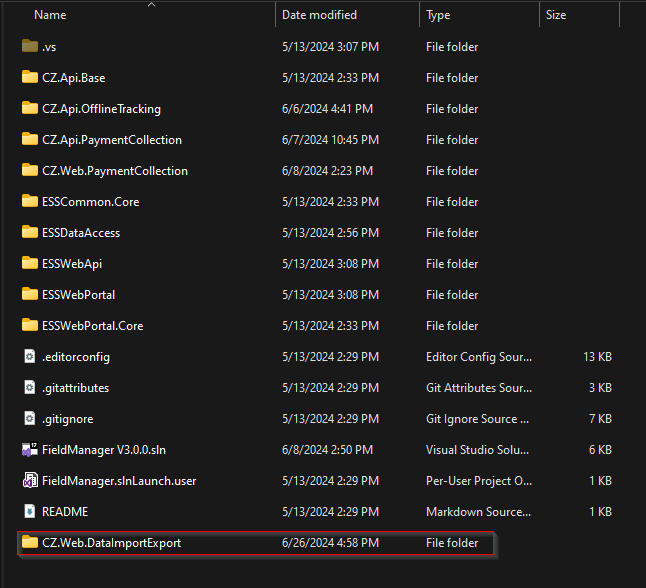Image resolution: width=646 pixels, height=588 pixels.
Task: Click the 3 KB size value
Action: click(x=600, y=388)
